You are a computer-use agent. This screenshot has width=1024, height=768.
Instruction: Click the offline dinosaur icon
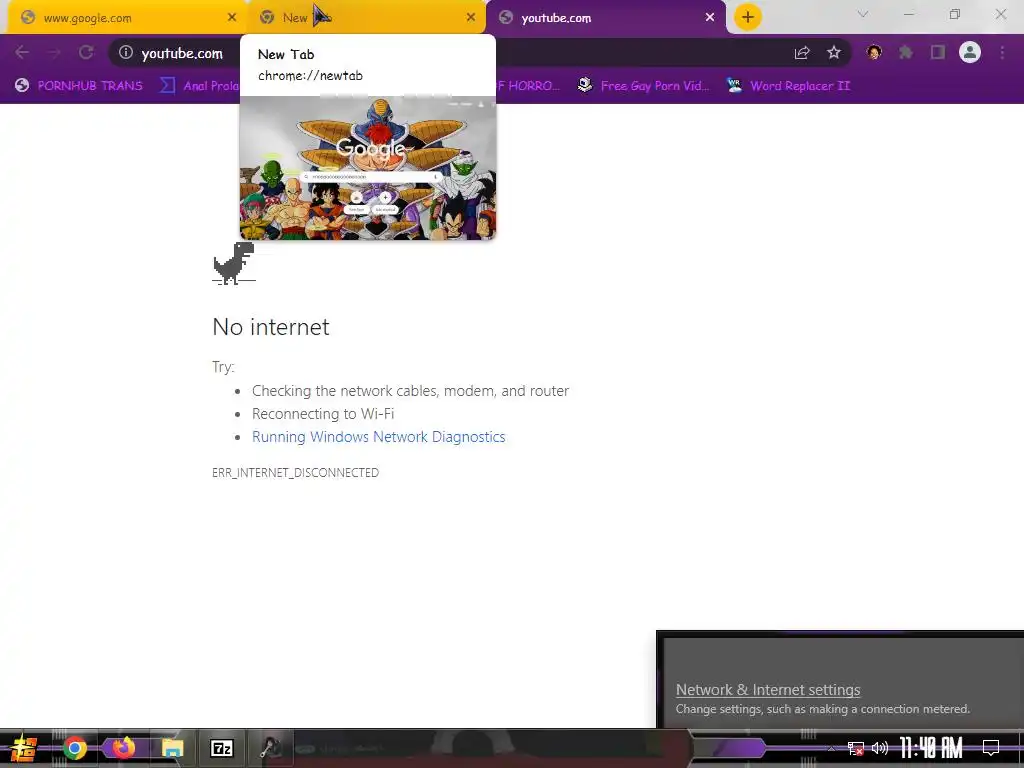(234, 263)
